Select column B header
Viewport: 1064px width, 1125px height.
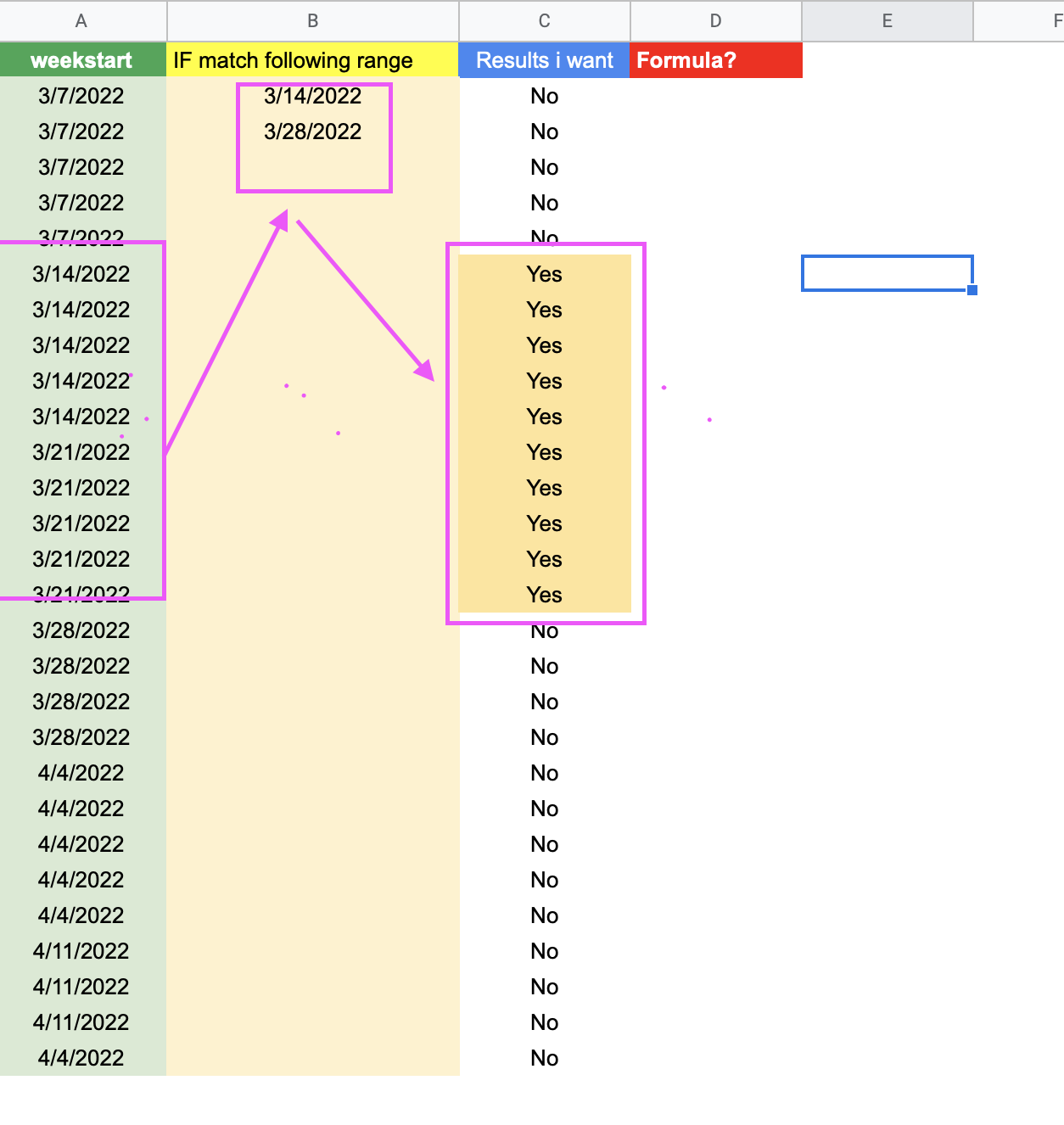(x=312, y=20)
